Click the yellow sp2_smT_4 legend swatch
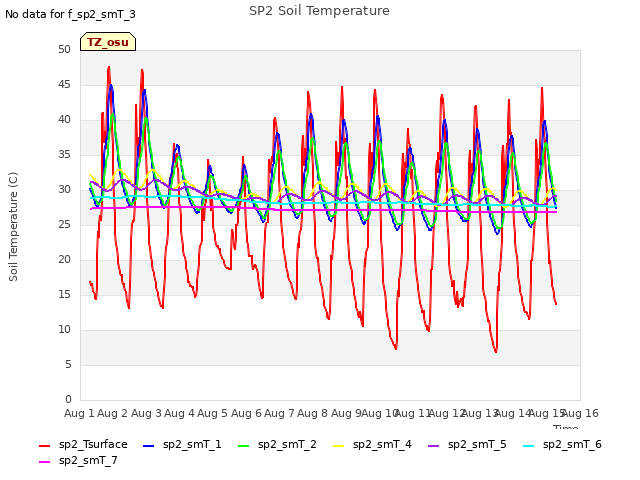Image resolution: width=640 pixels, height=480 pixels. [x=338, y=446]
